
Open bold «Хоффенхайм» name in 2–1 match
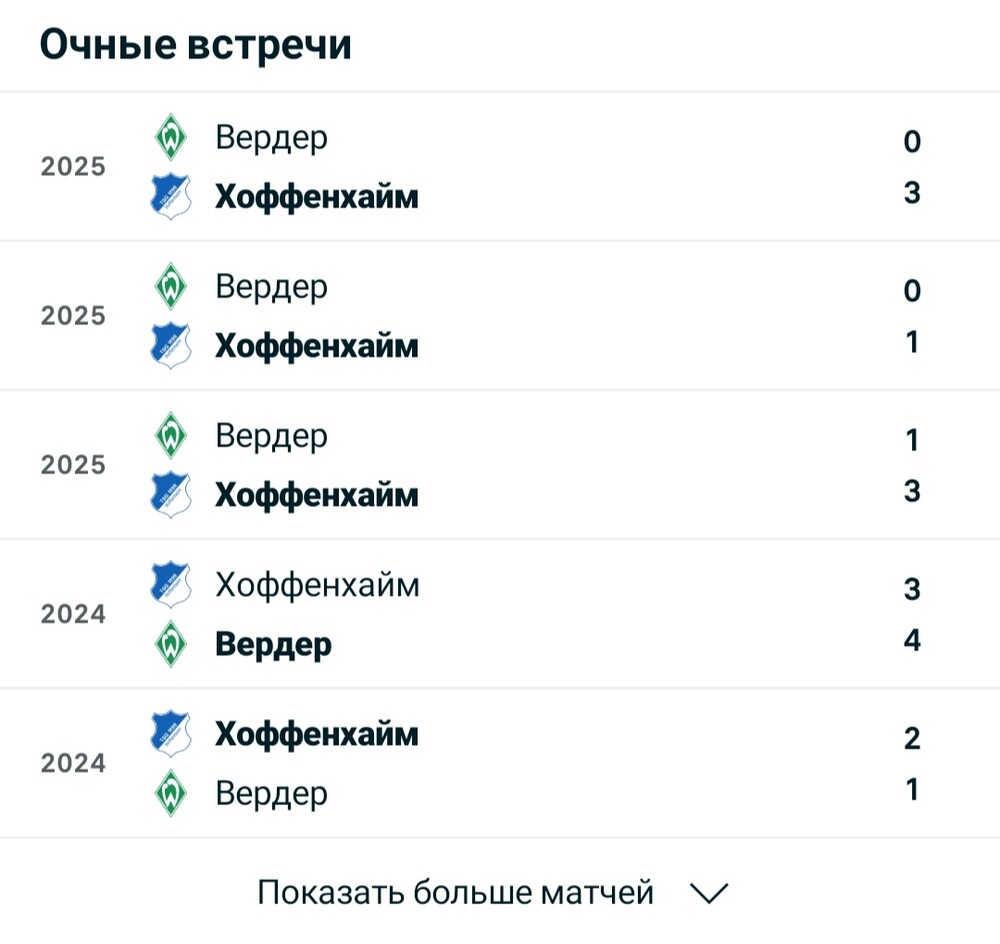point(317,735)
